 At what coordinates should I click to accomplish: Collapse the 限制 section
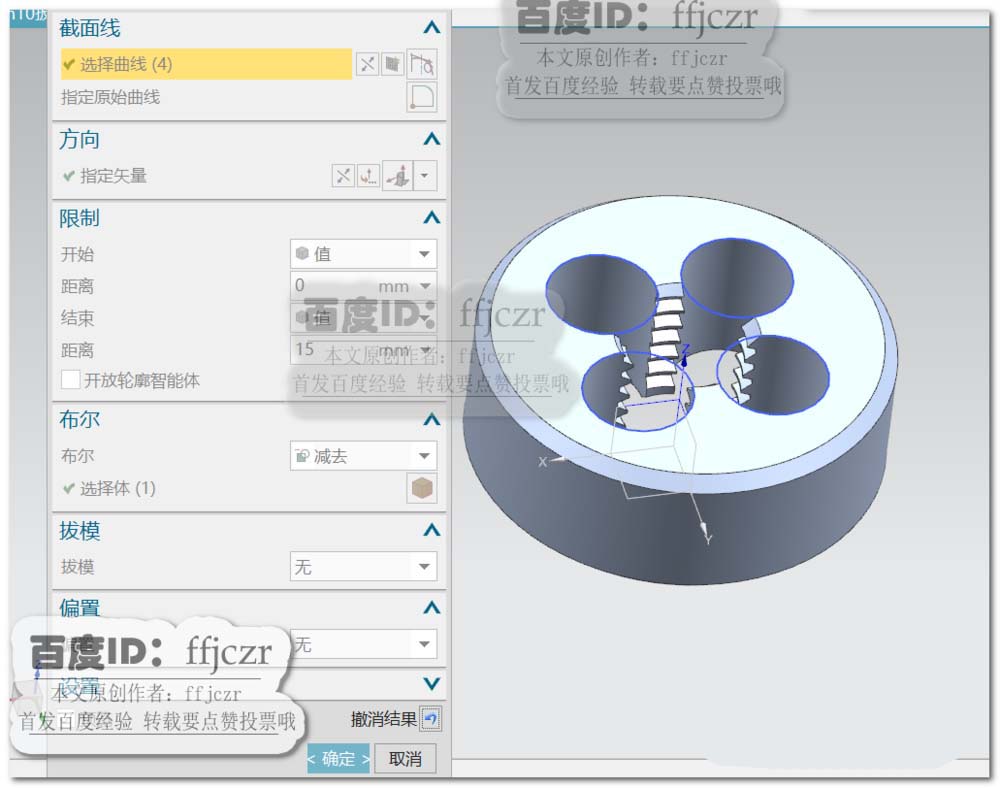pyautogui.click(x=432, y=218)
